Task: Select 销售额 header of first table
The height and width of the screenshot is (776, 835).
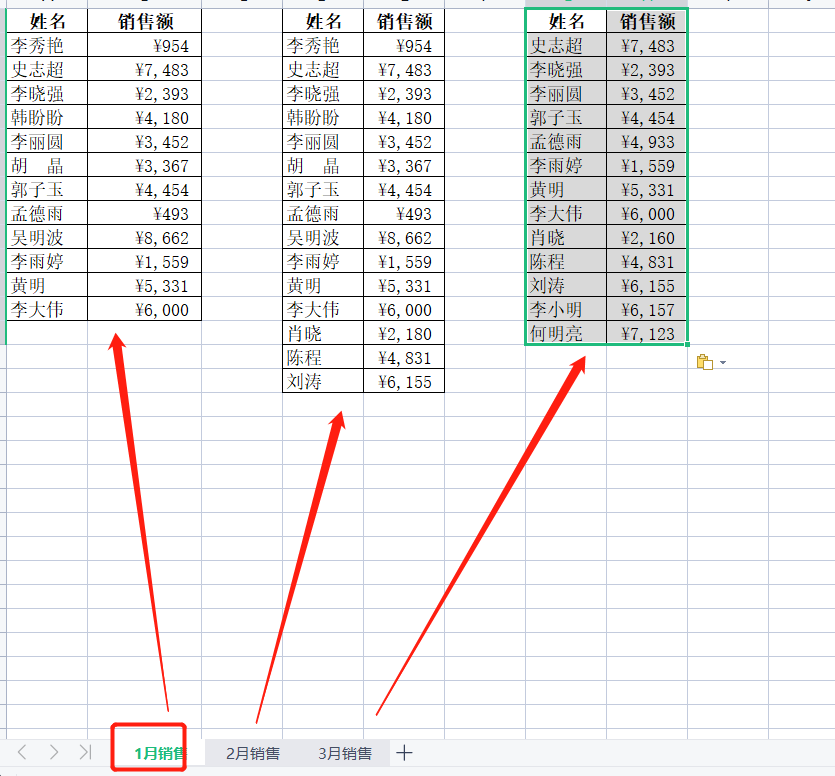Action: (x=144, y=21)
